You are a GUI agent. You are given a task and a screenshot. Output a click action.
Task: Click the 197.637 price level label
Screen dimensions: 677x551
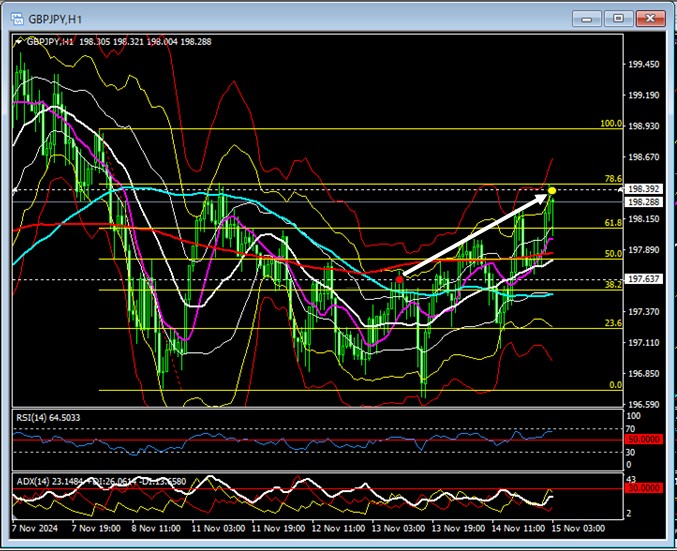642,280
